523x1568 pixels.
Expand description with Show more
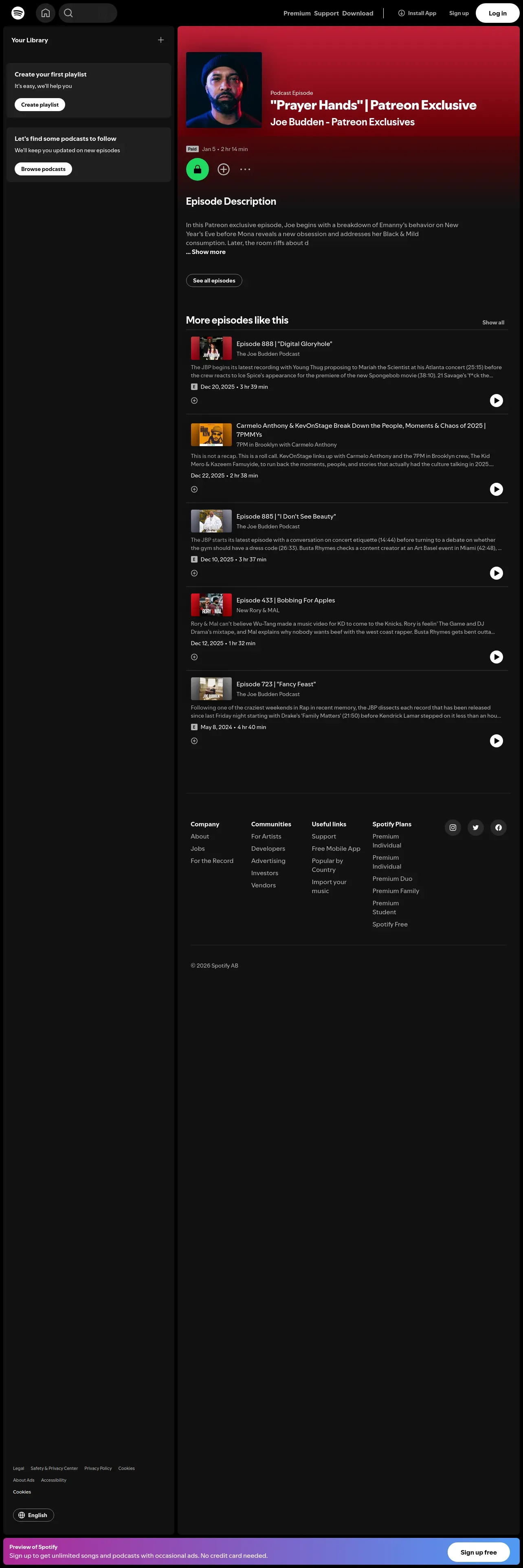point(206,252)
